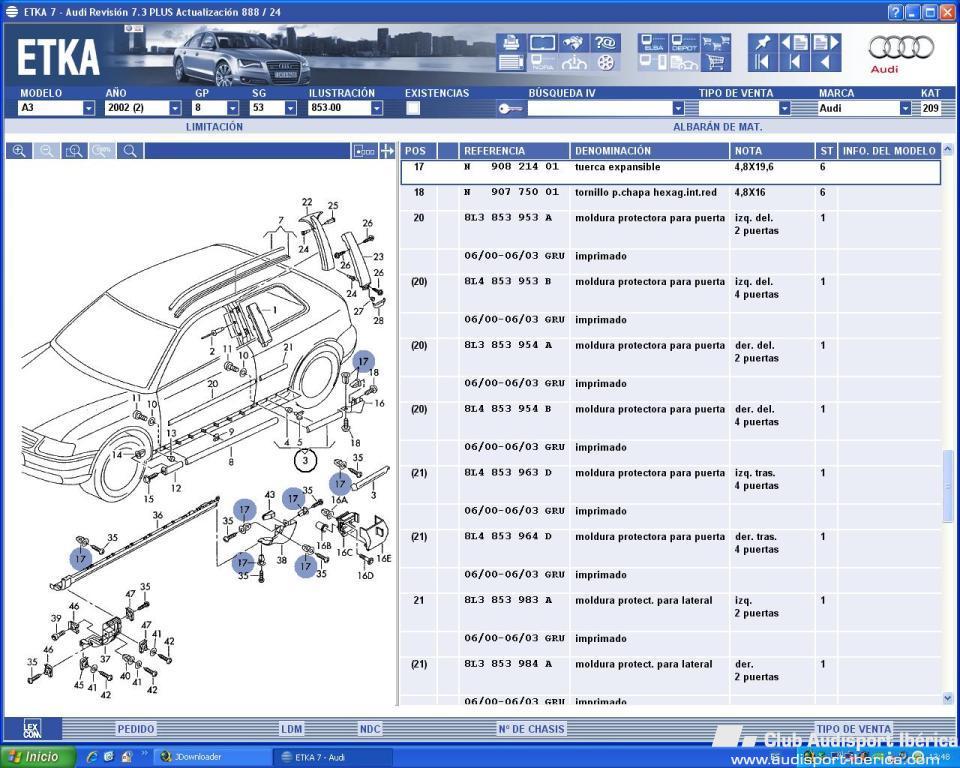960x768 pixels.
Task: Click the LDM status bar button
Action: 291,729
